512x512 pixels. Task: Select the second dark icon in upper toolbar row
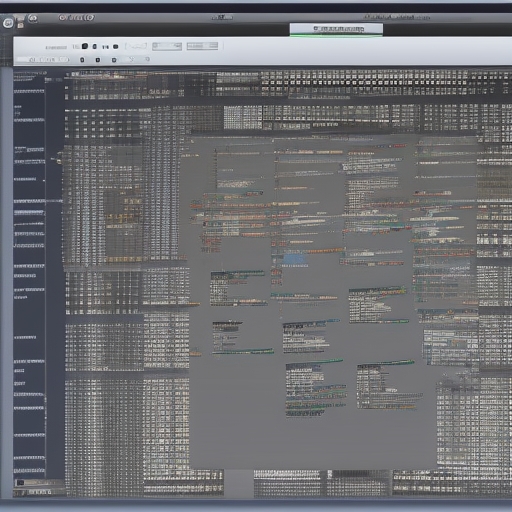point(95,46)
